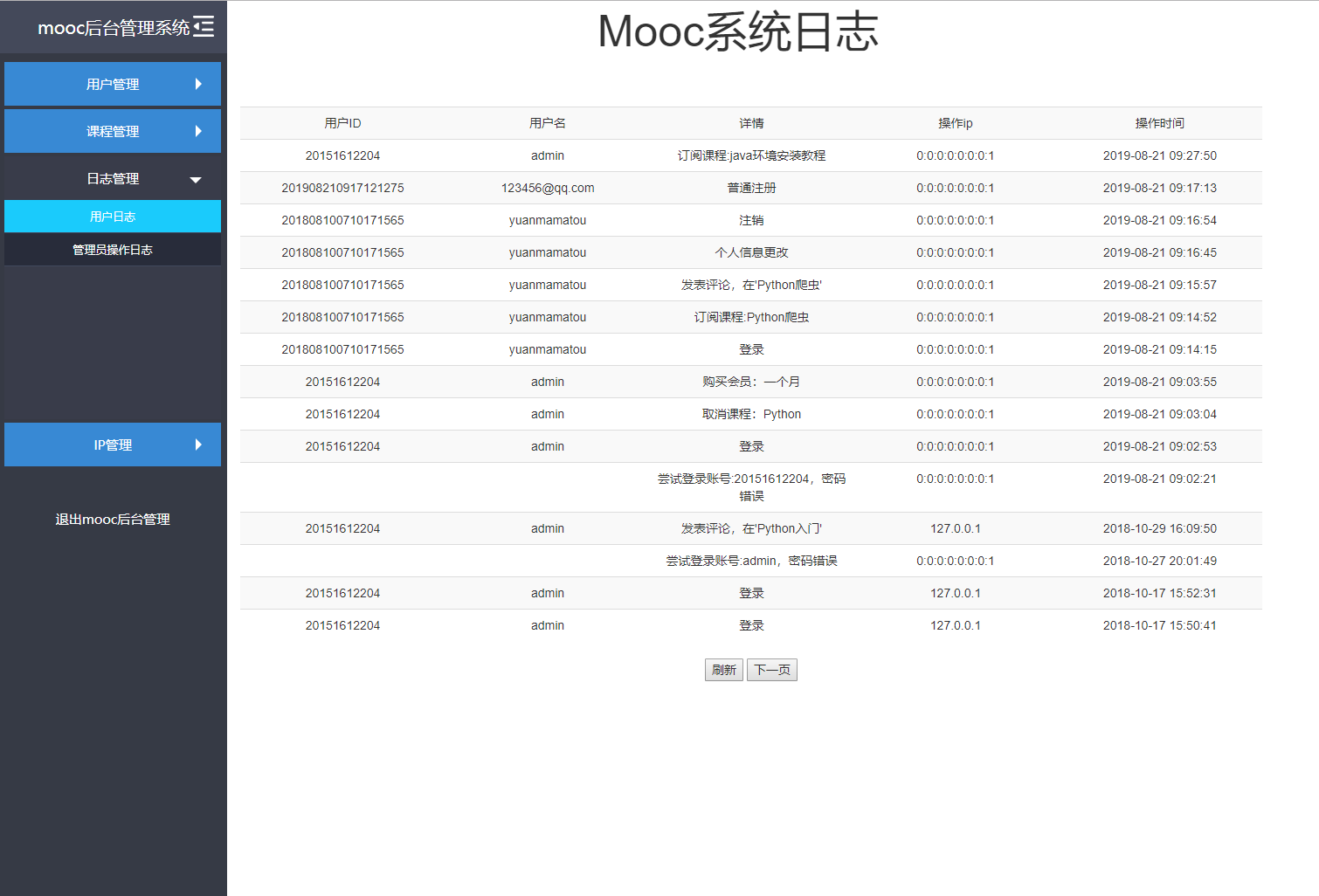Select the 用户日志 submenu
This screenshot has height=896, width=1319.
[113, 216]
